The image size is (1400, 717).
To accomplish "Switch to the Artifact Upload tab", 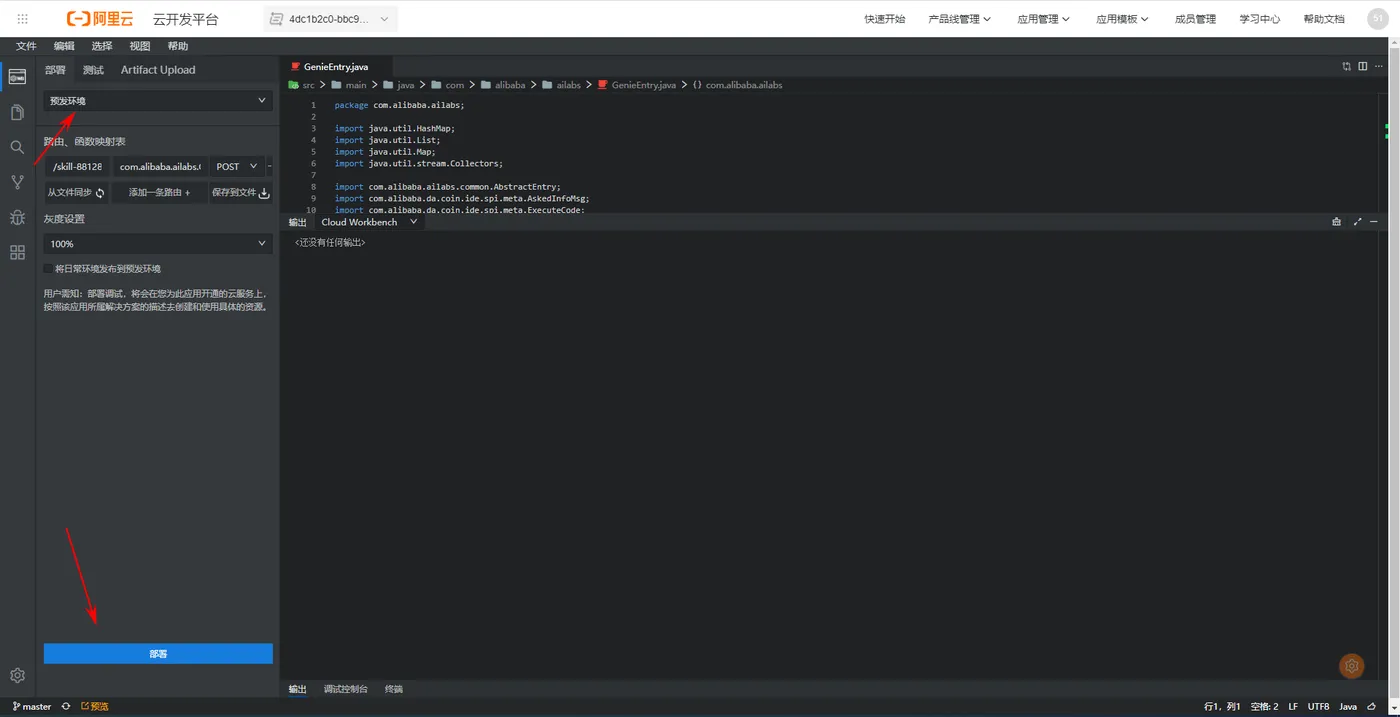I will (158, 70).
